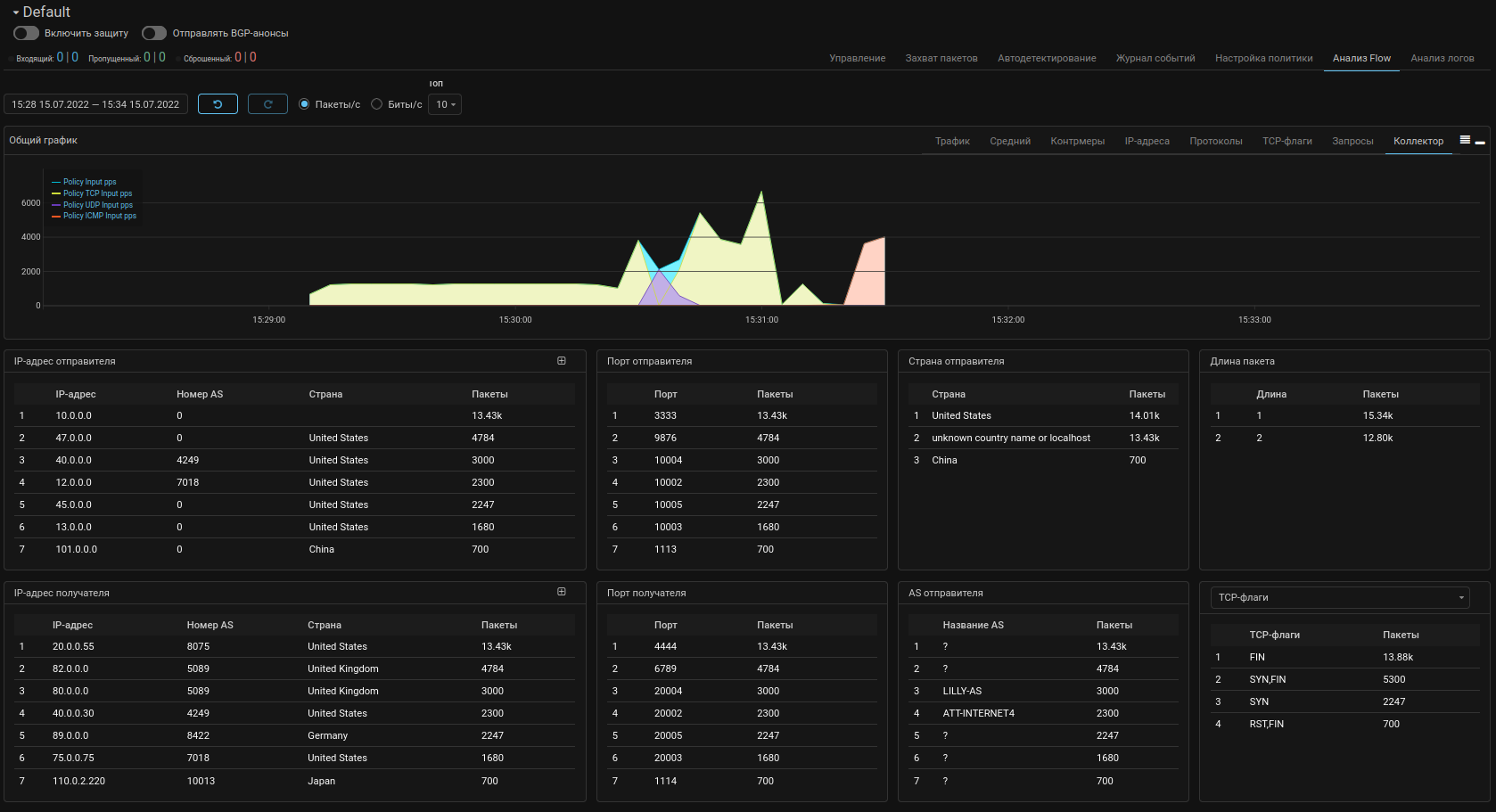Switch to the Журнал событий tab
This screenshot has width=1496, height=812.
pyautogui.click(x=1155, y=58)
